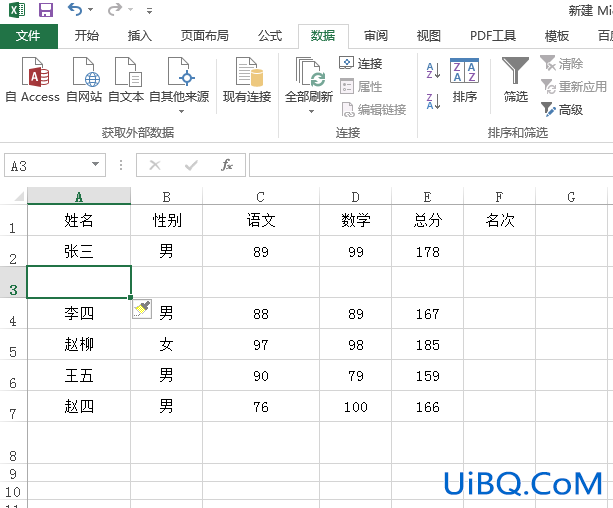
Task: Select column D header
Action: click(x=355, y=196)
